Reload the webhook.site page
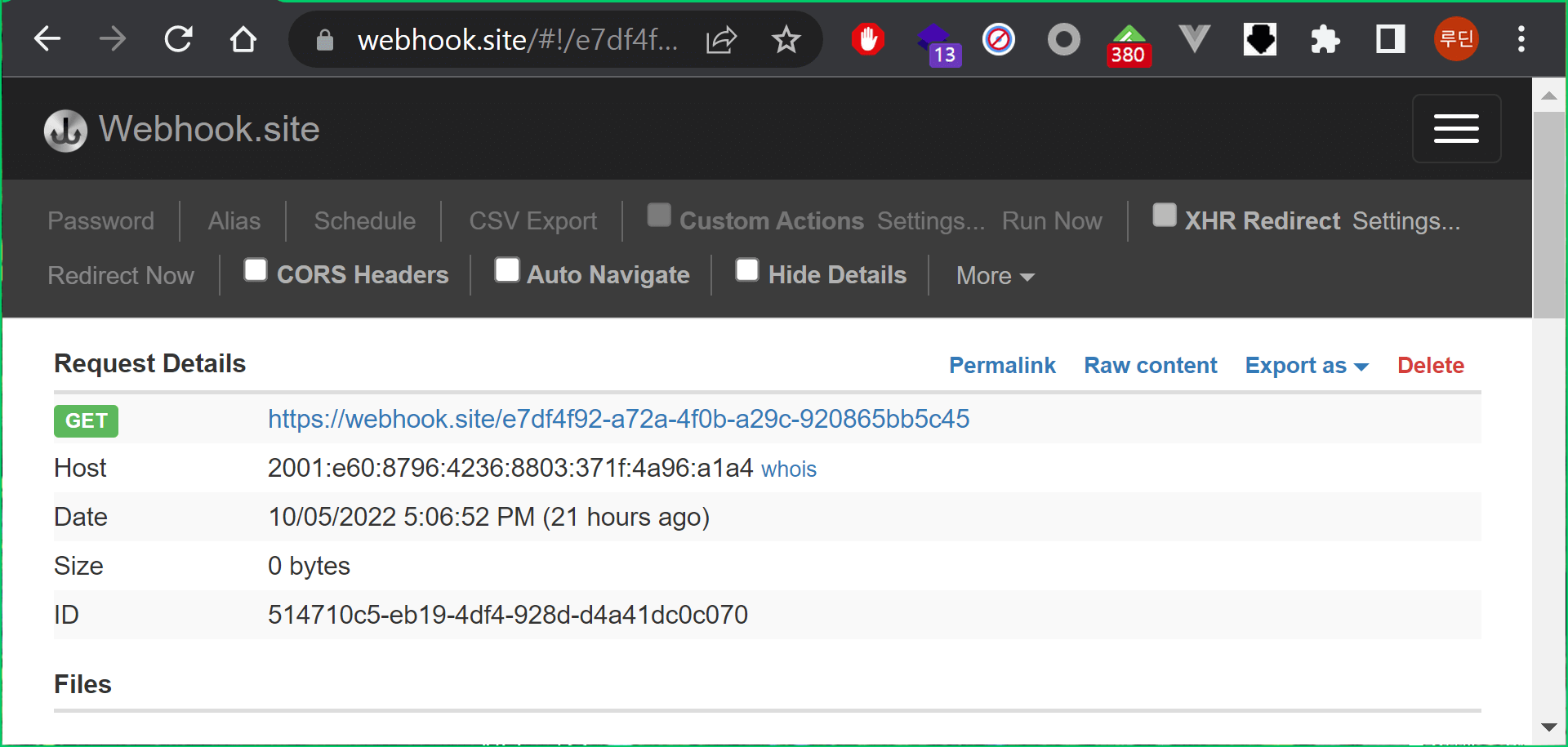Screen dimensions: 1568x747 (178, 38)
